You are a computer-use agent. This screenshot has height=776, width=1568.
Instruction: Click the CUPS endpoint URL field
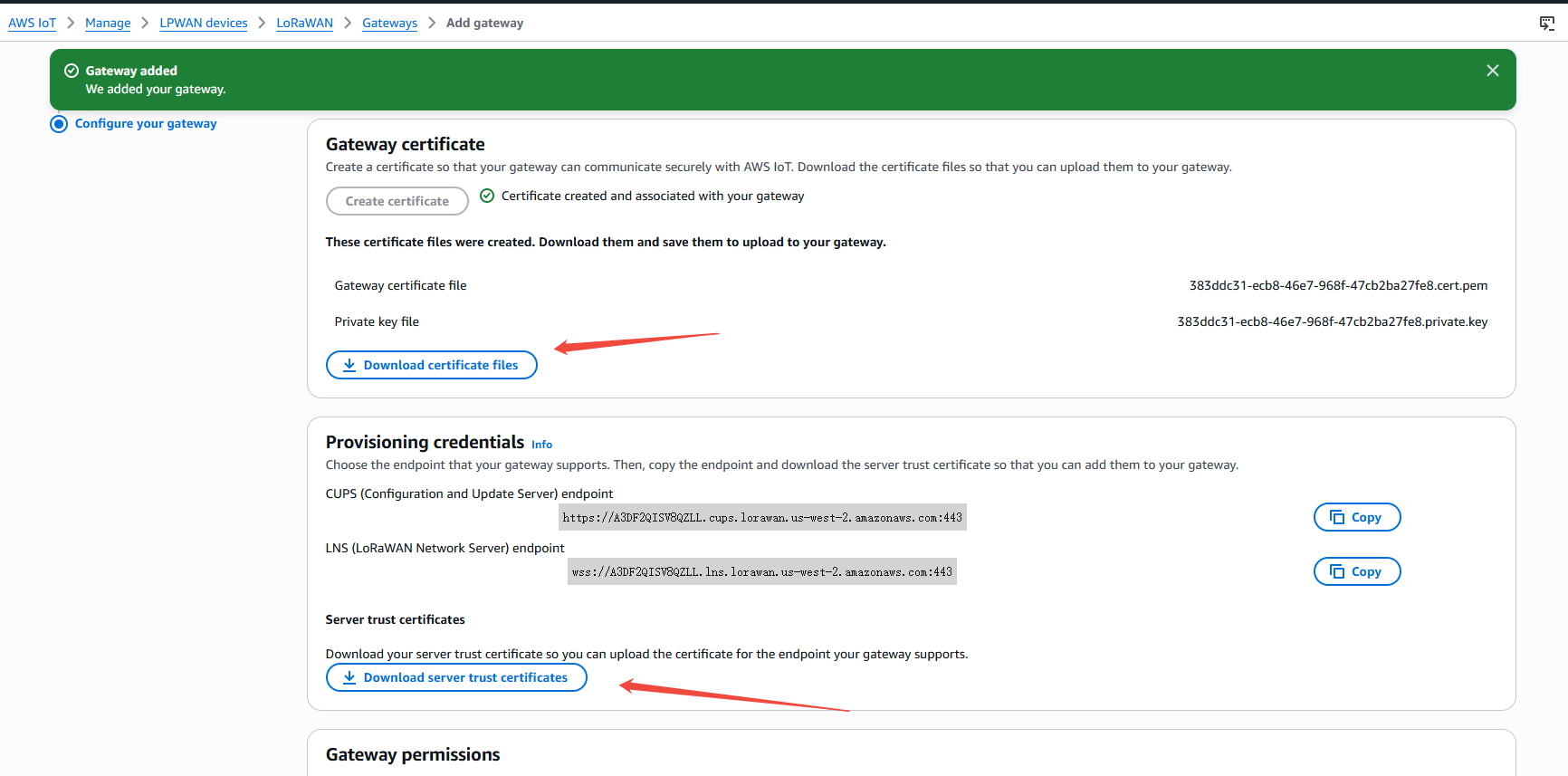tap(762, 517)
